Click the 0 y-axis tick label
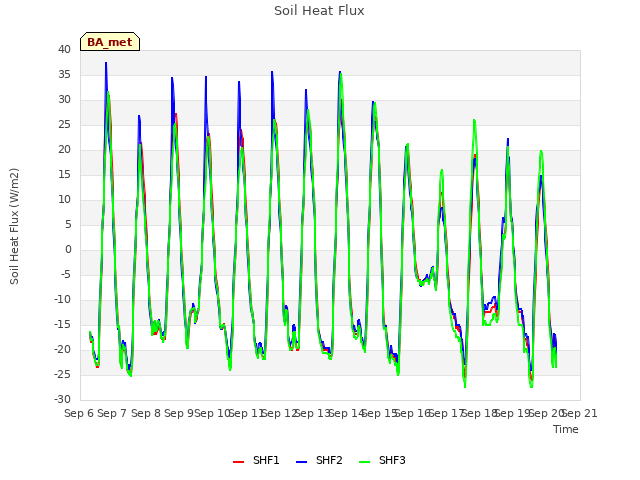The image size is (640, 480). (68, 249)
